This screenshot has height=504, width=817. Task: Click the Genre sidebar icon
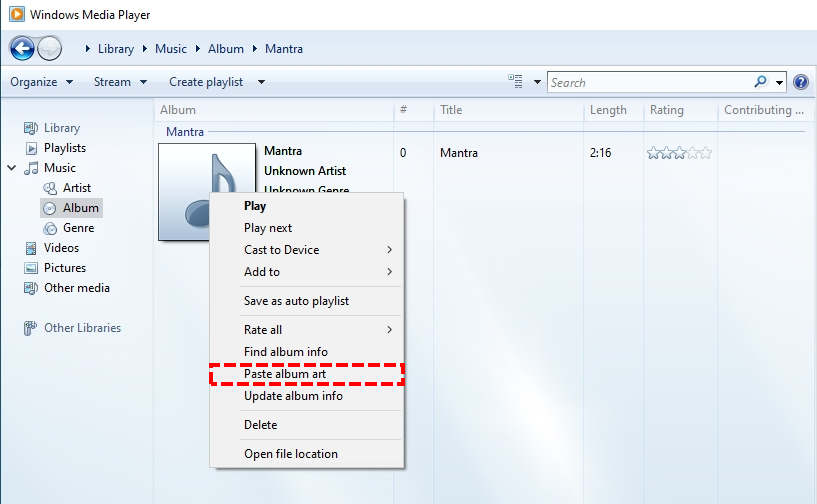tap(50, 228)
